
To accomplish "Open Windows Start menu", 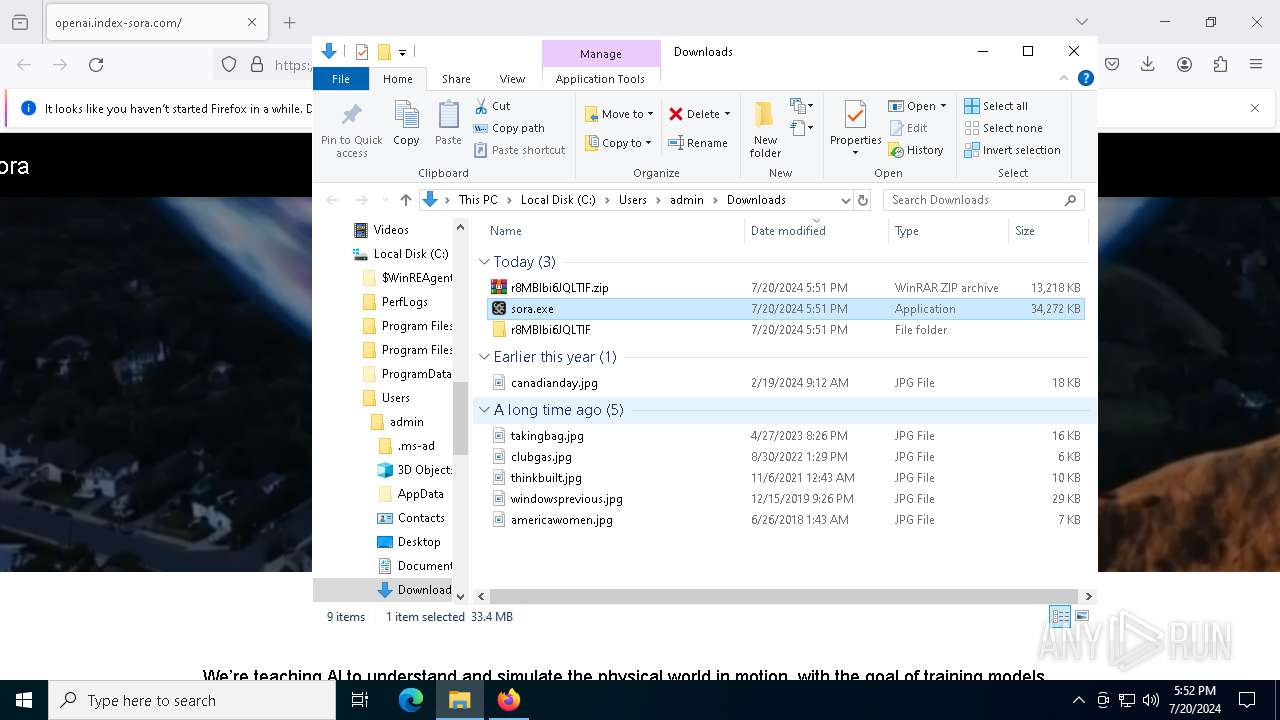I will (24, 700).
